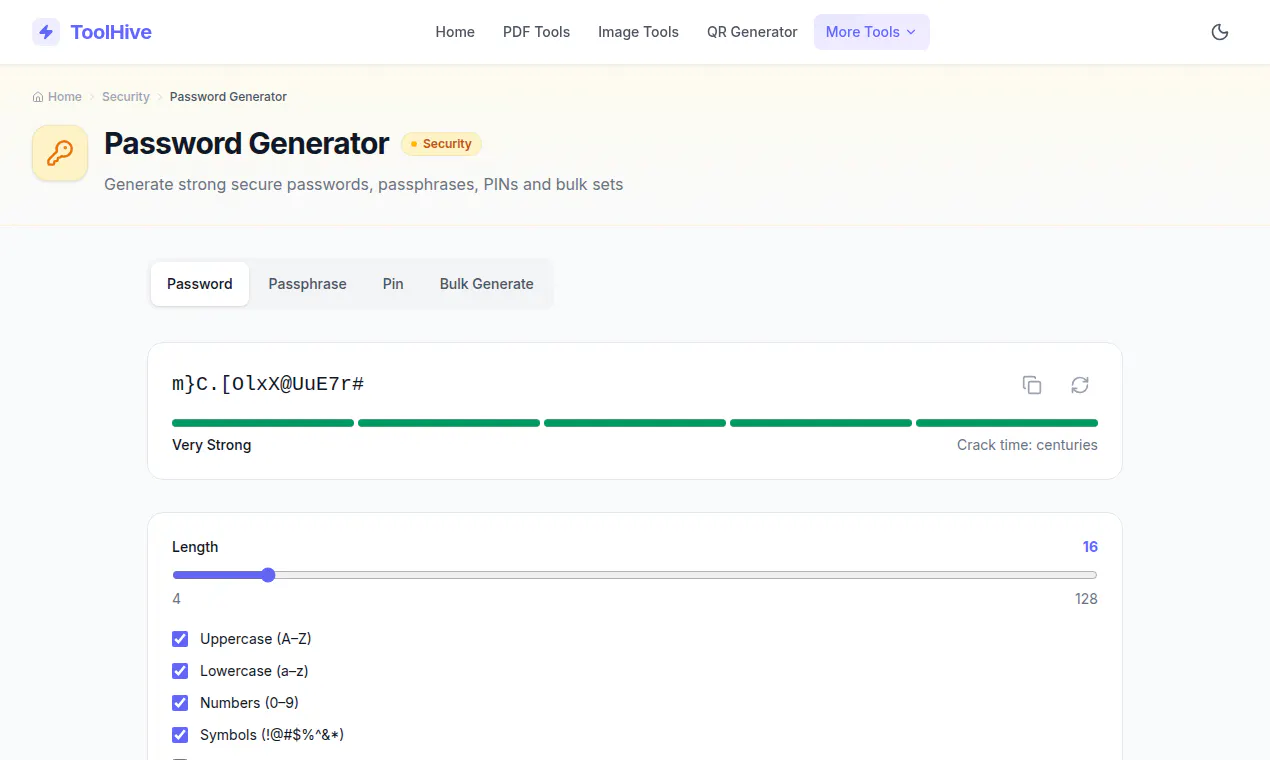Click the Password Generator page heading
Screen dimensions: 1270x760
click(246, 144)
